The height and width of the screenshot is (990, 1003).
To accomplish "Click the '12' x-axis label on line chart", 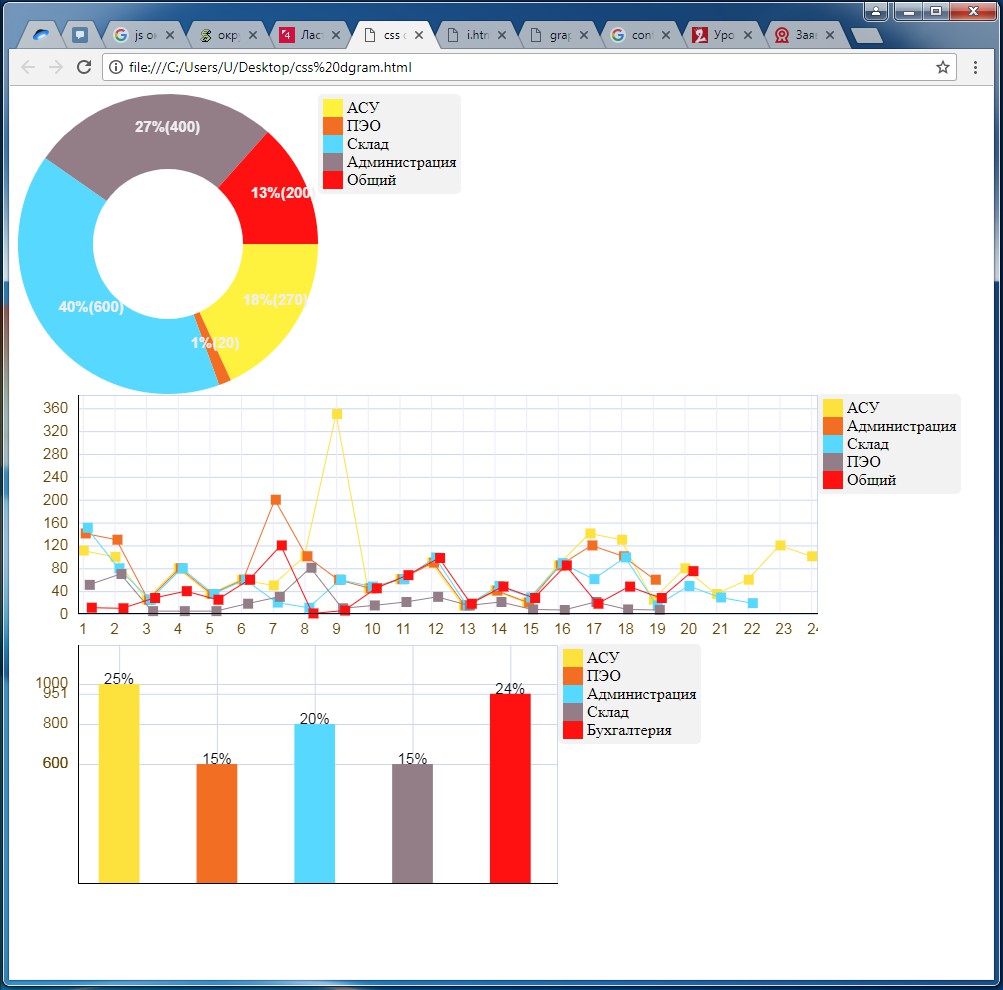I will tap(436, 629).
